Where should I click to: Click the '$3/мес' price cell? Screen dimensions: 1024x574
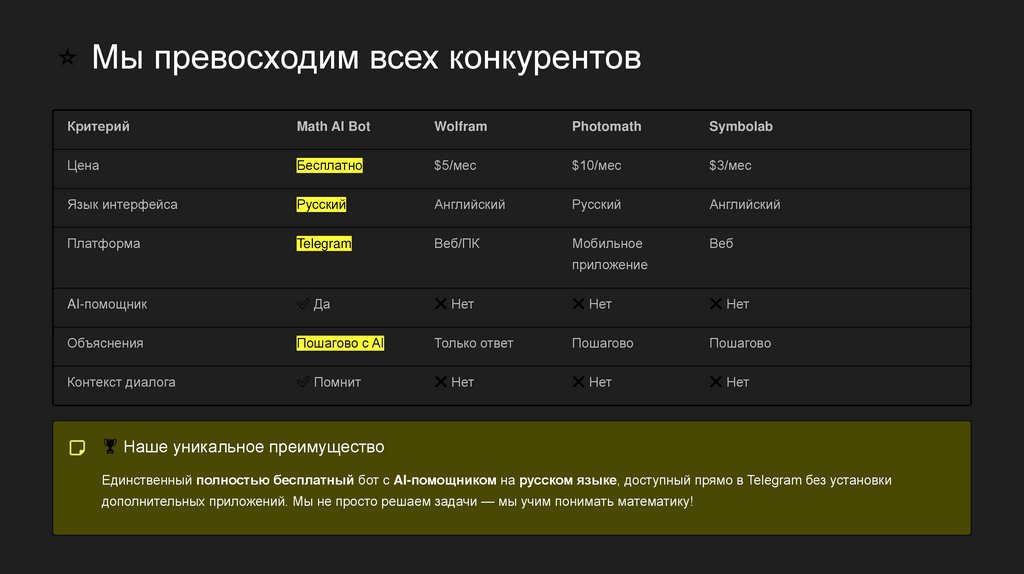coord(730,166)
